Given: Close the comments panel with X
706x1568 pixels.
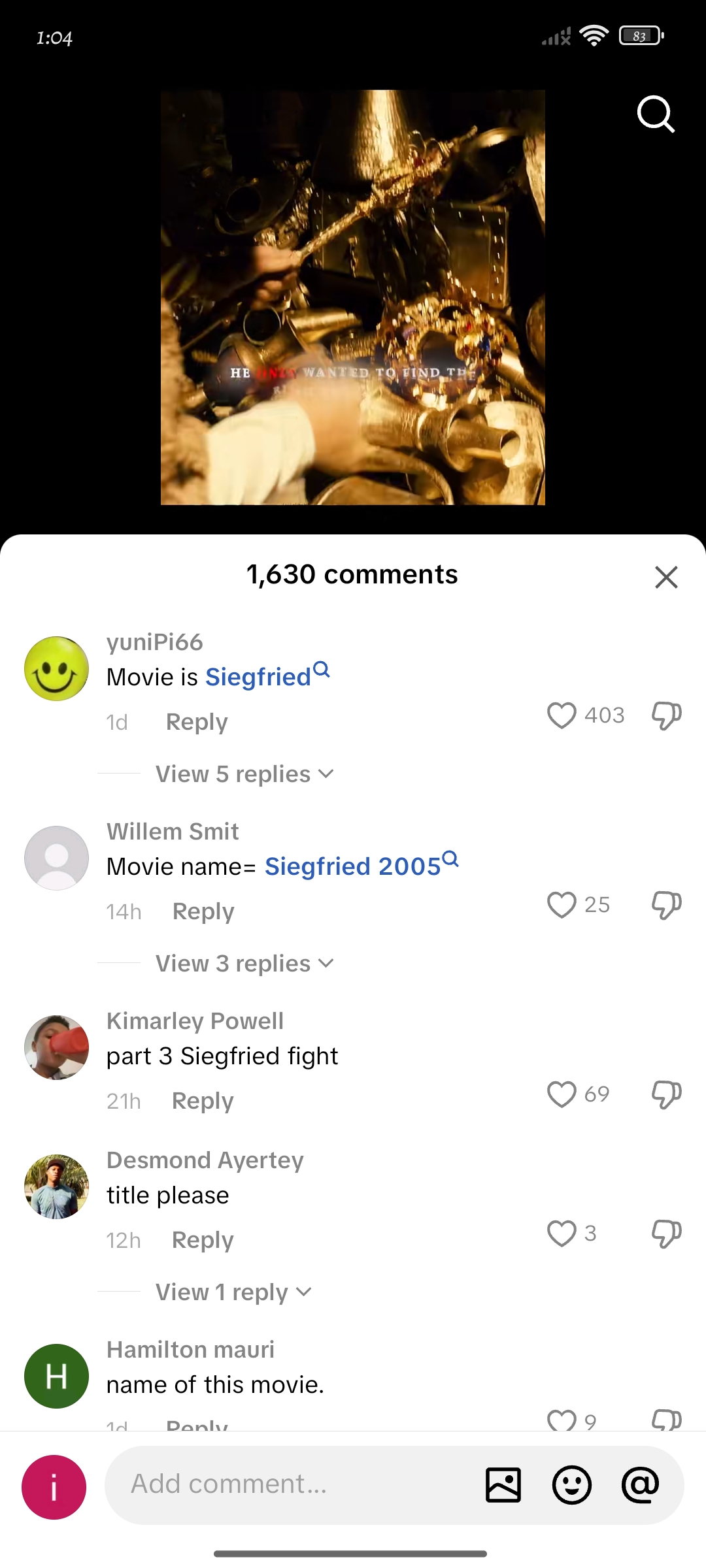Looking at the screenshot, I should [666, 577].
